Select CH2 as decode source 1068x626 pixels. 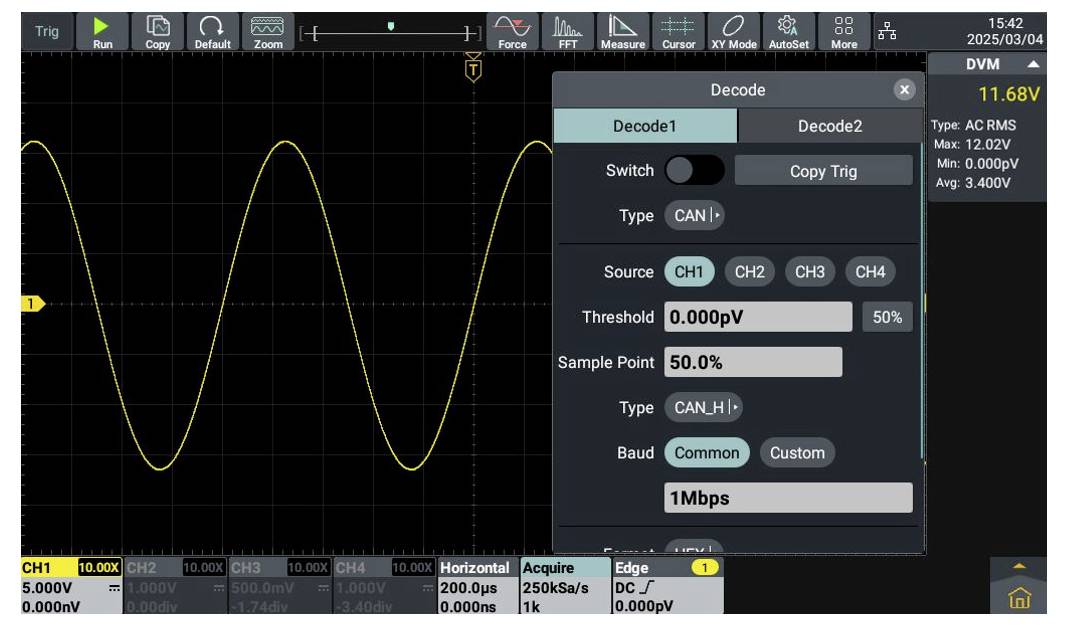pyautogui.click(x=750, y=272)
